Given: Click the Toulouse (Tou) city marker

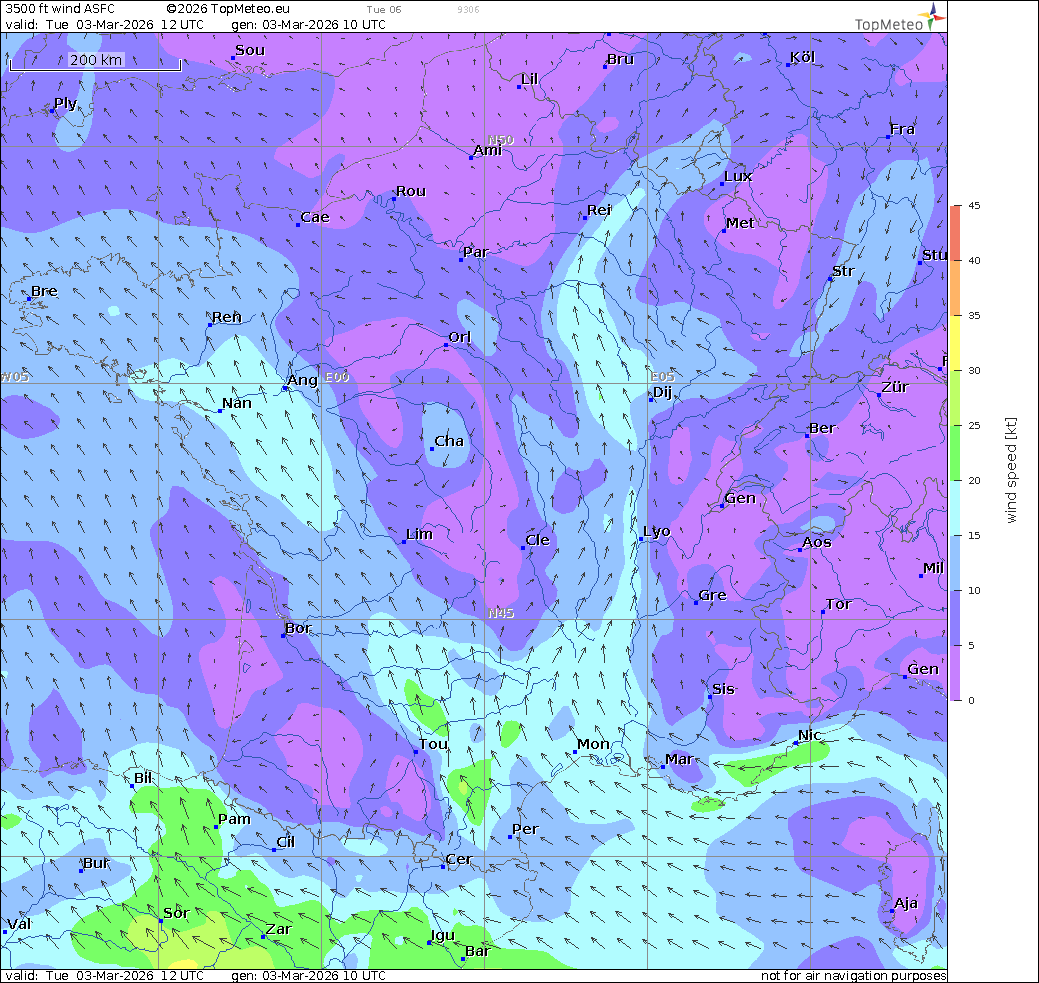Looking at the screenshot, I should (416, 751).
